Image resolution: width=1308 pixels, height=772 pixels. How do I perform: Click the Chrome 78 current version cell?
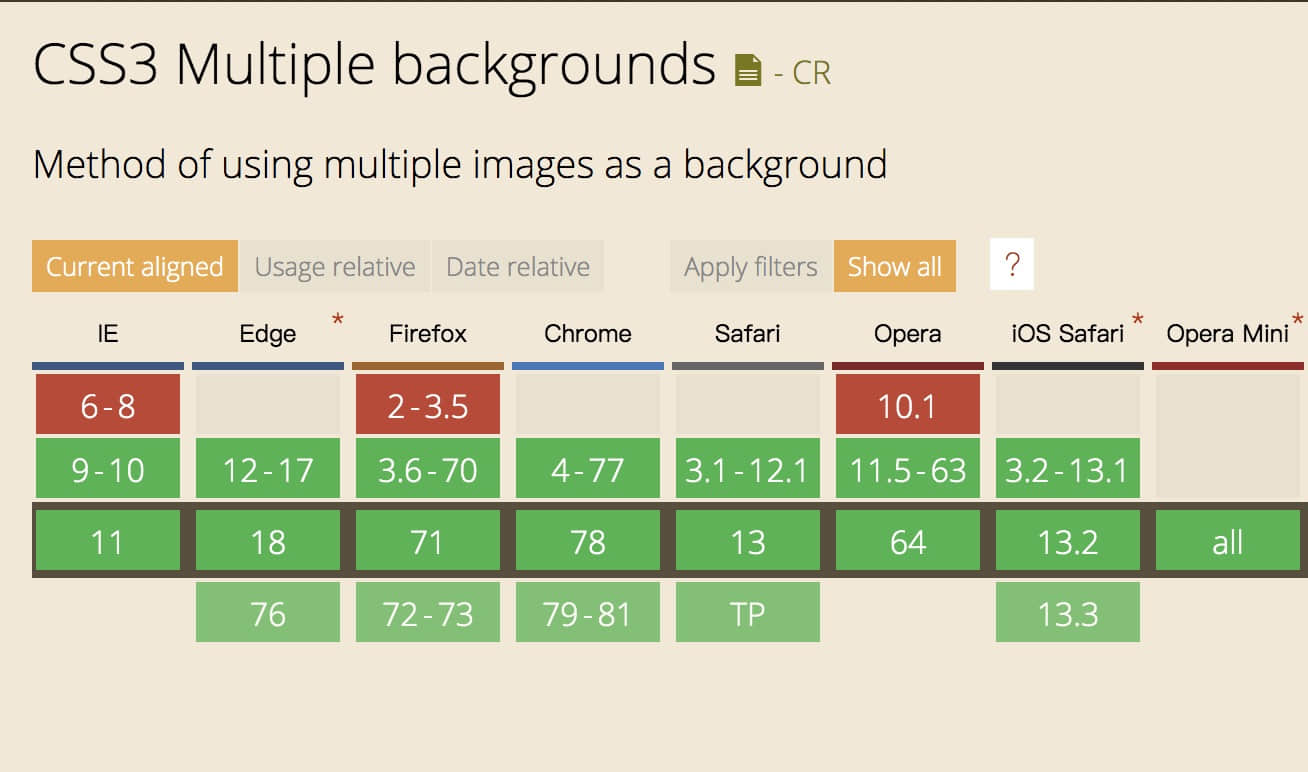coord(588,541)
